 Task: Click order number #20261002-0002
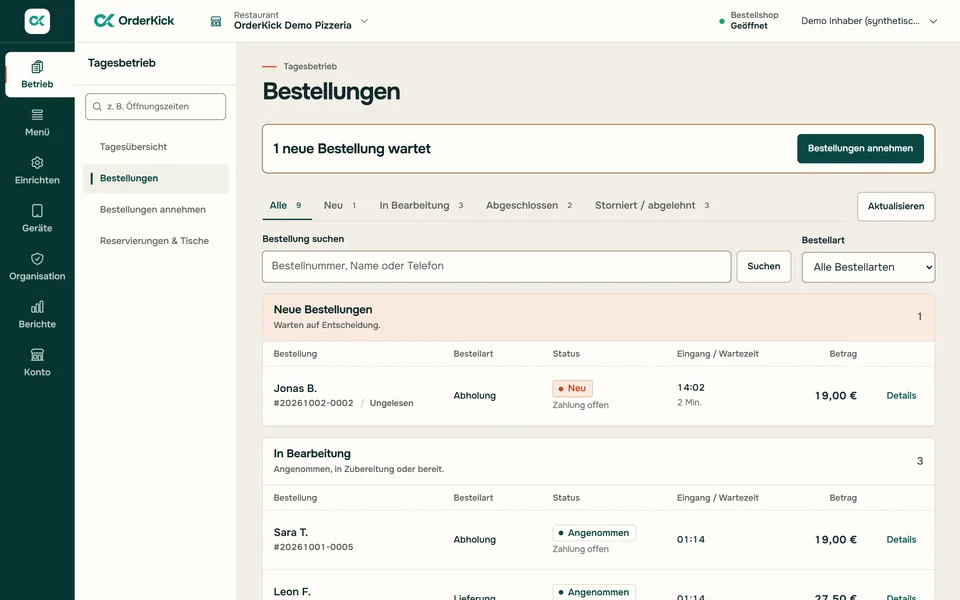[x=313, y=403]
